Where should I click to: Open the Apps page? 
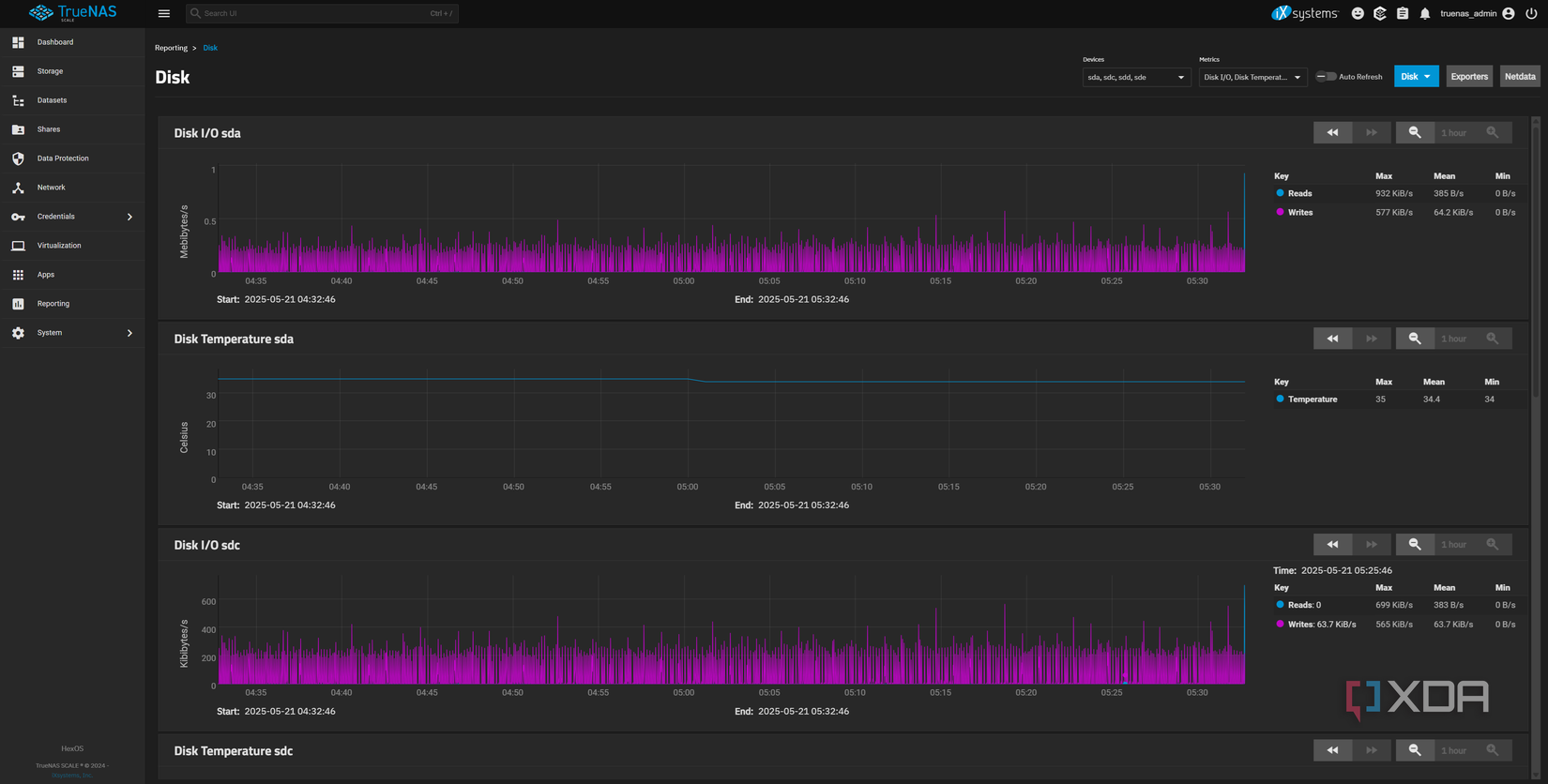coord(72,275)
